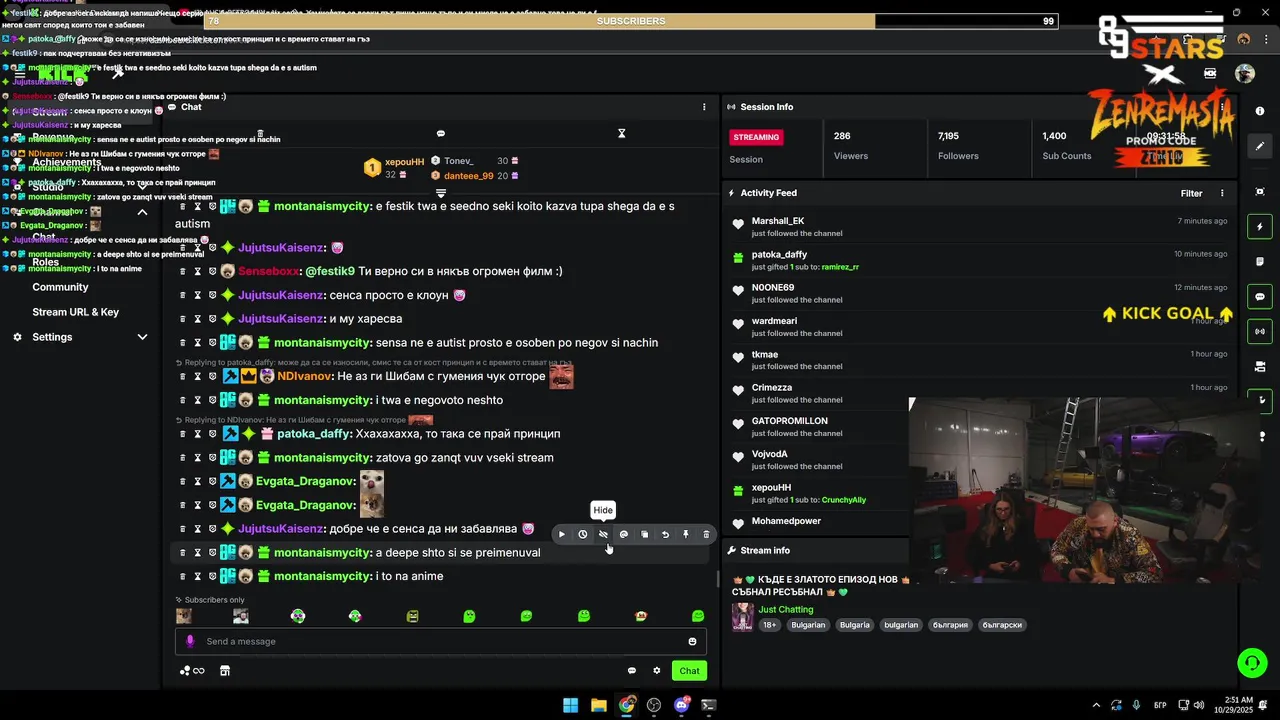
Task: Open the shop icon below message box
Action: 225,671
